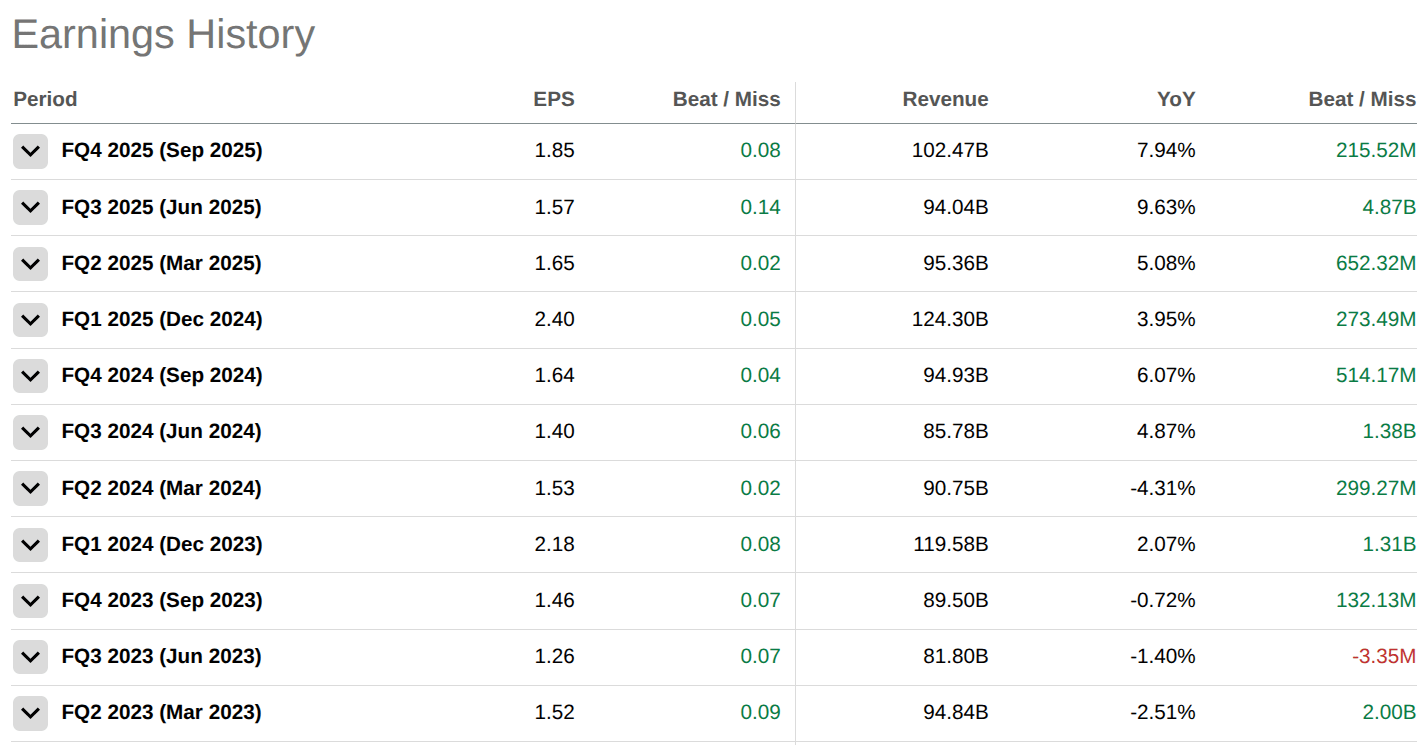Expand the FQ3 2023 (Jun 2023) row details
Image resolution: width=1426 pixels, height=745 pixels.
(30, 656)
